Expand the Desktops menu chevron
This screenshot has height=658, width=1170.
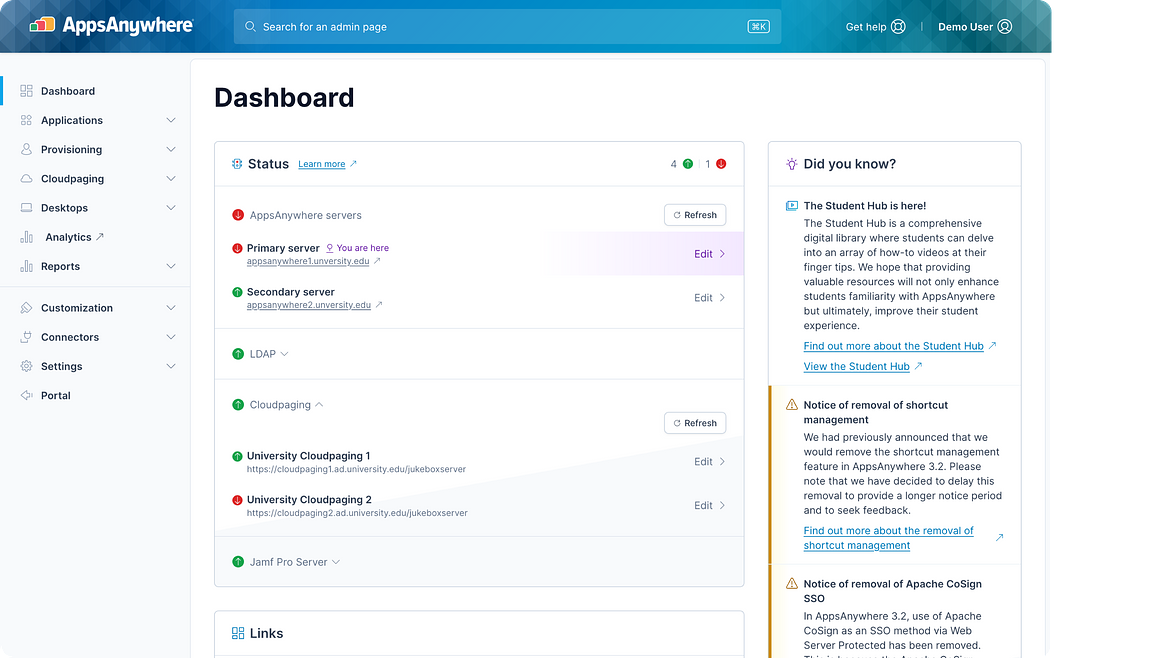pyautogui.click(x=171, y=207)
